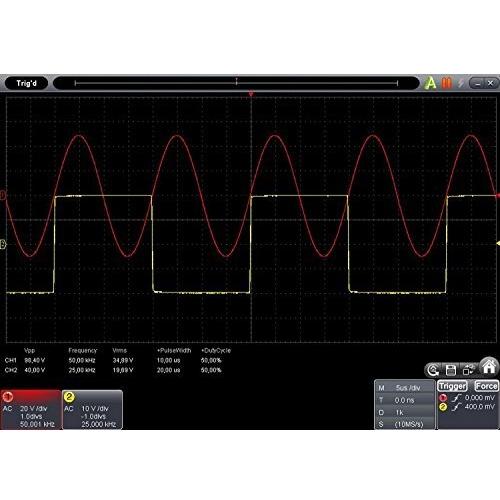This screenshot has height=500, width=500.
Task: Click the waveform position overview bar
Action: pos(236,83)
